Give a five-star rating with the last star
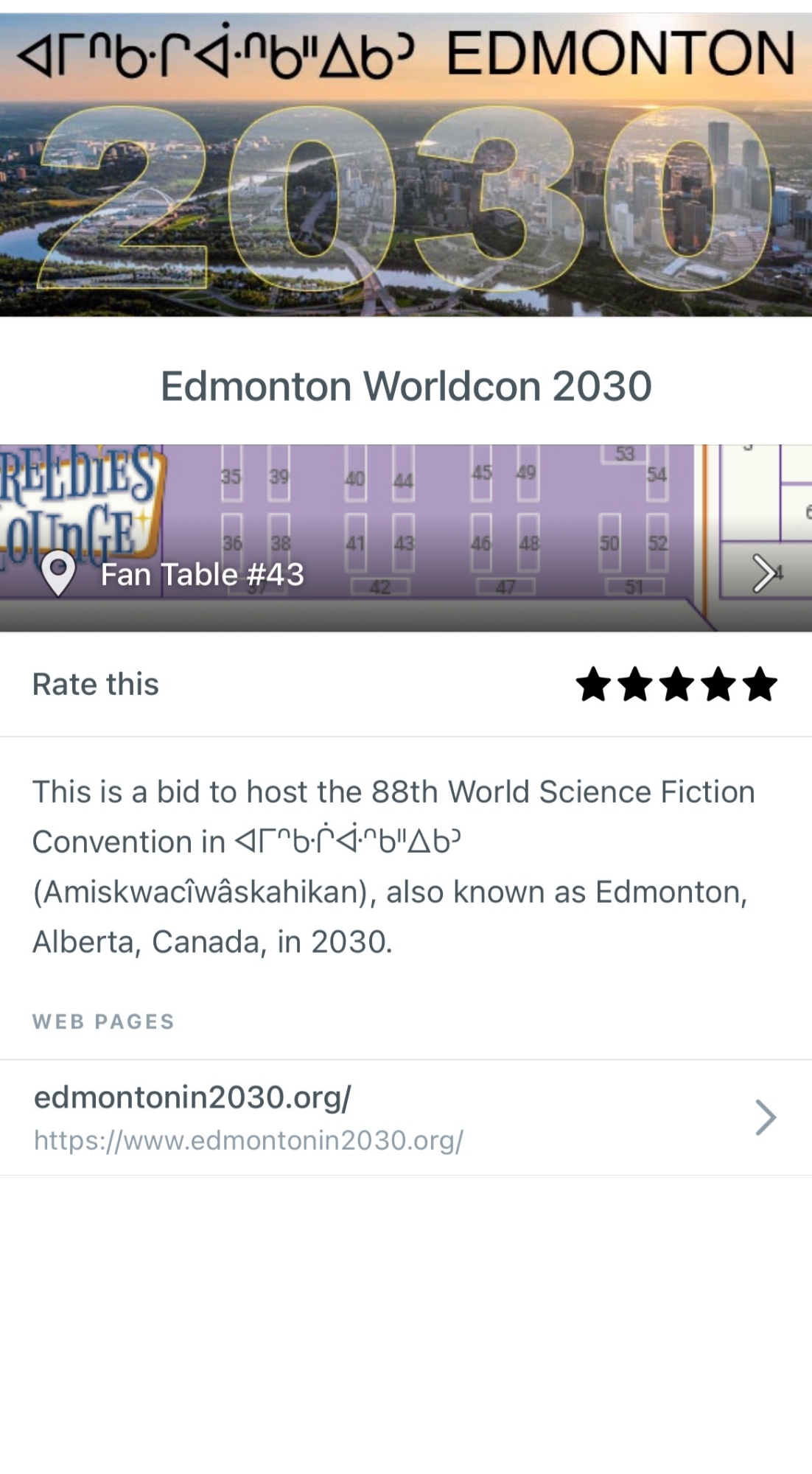This screenshot has height=1474, width=812. 760,685
